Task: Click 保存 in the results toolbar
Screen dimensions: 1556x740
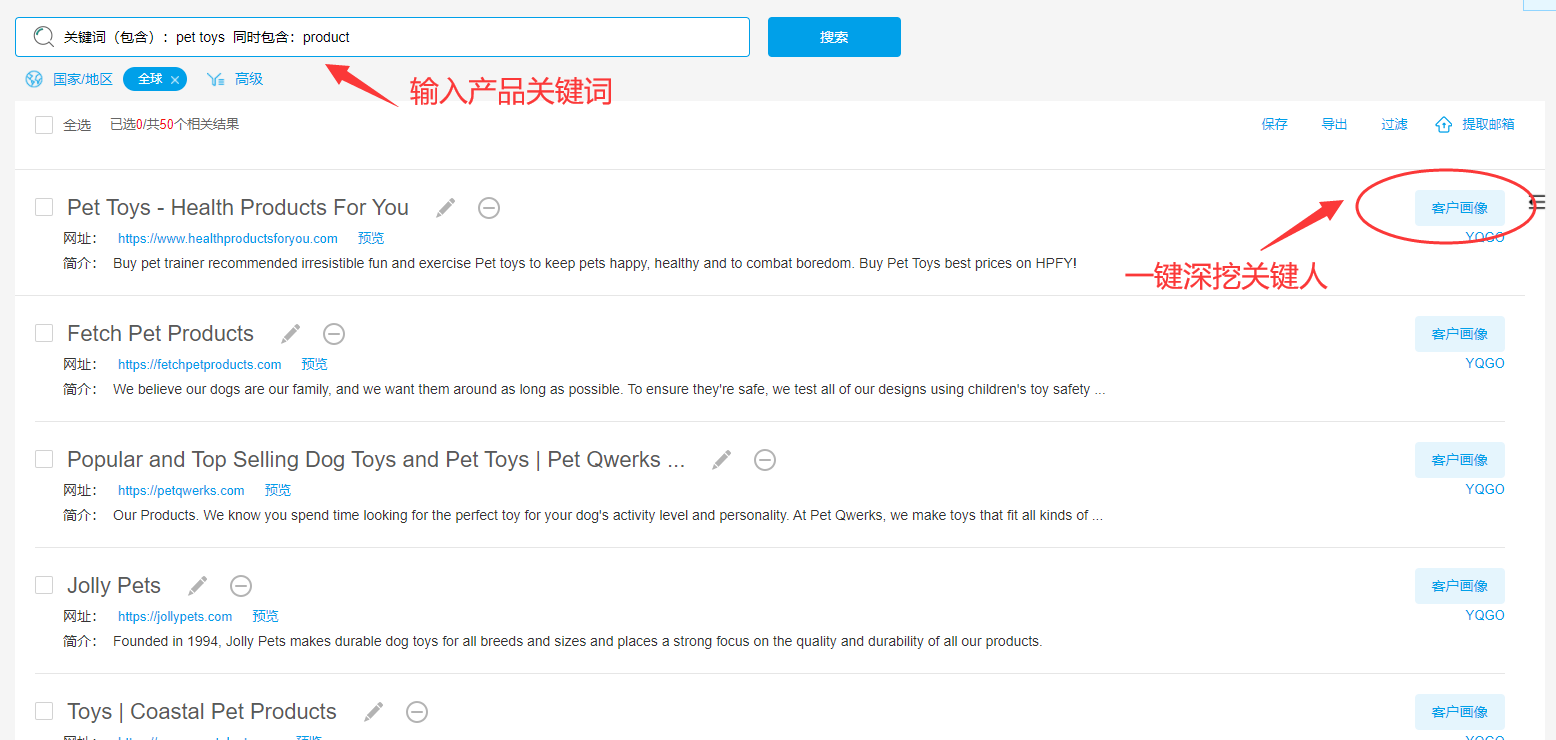Action: (1275, 124)
